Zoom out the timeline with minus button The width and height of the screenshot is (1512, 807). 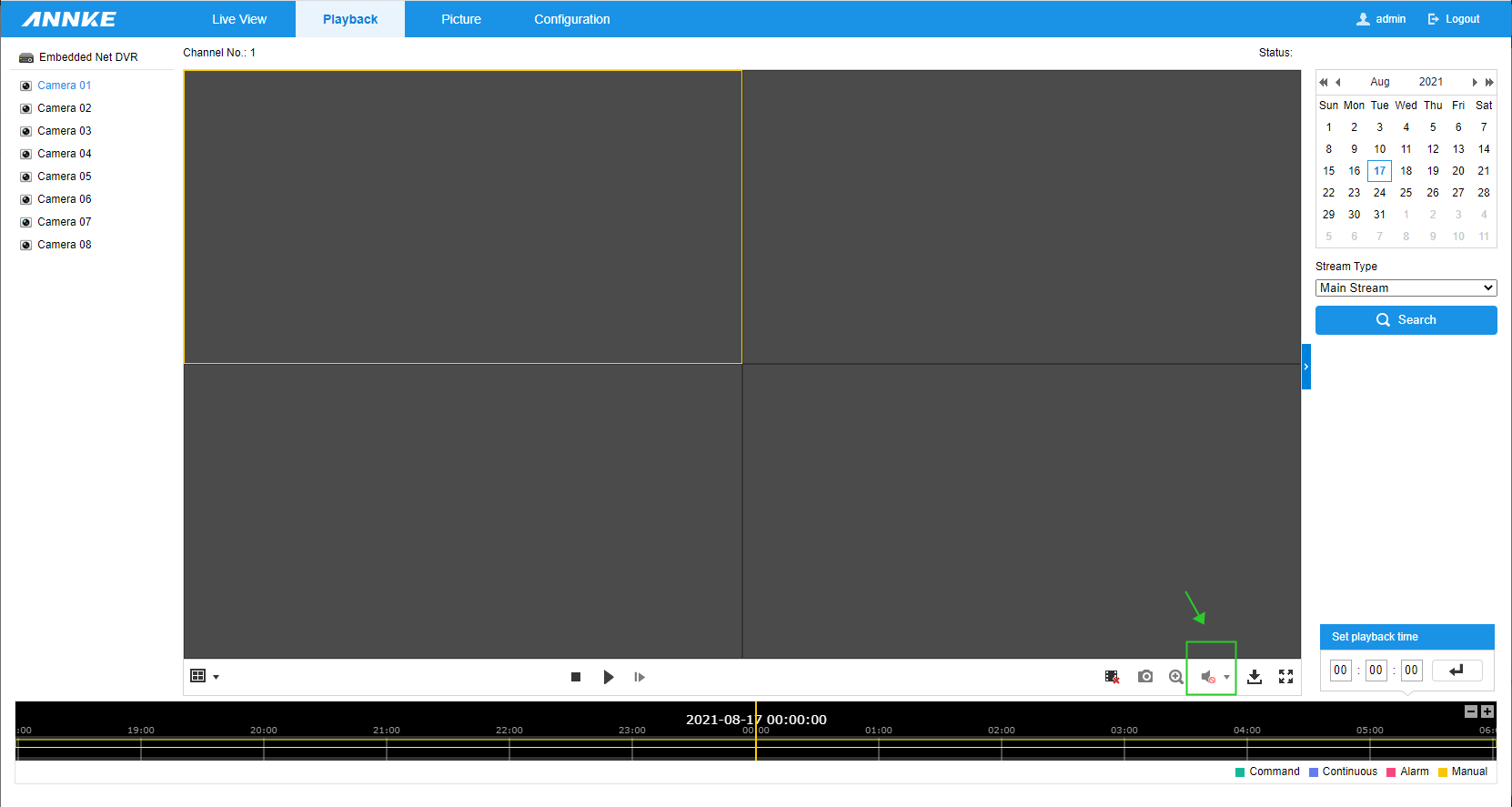tap(1471, 711)
